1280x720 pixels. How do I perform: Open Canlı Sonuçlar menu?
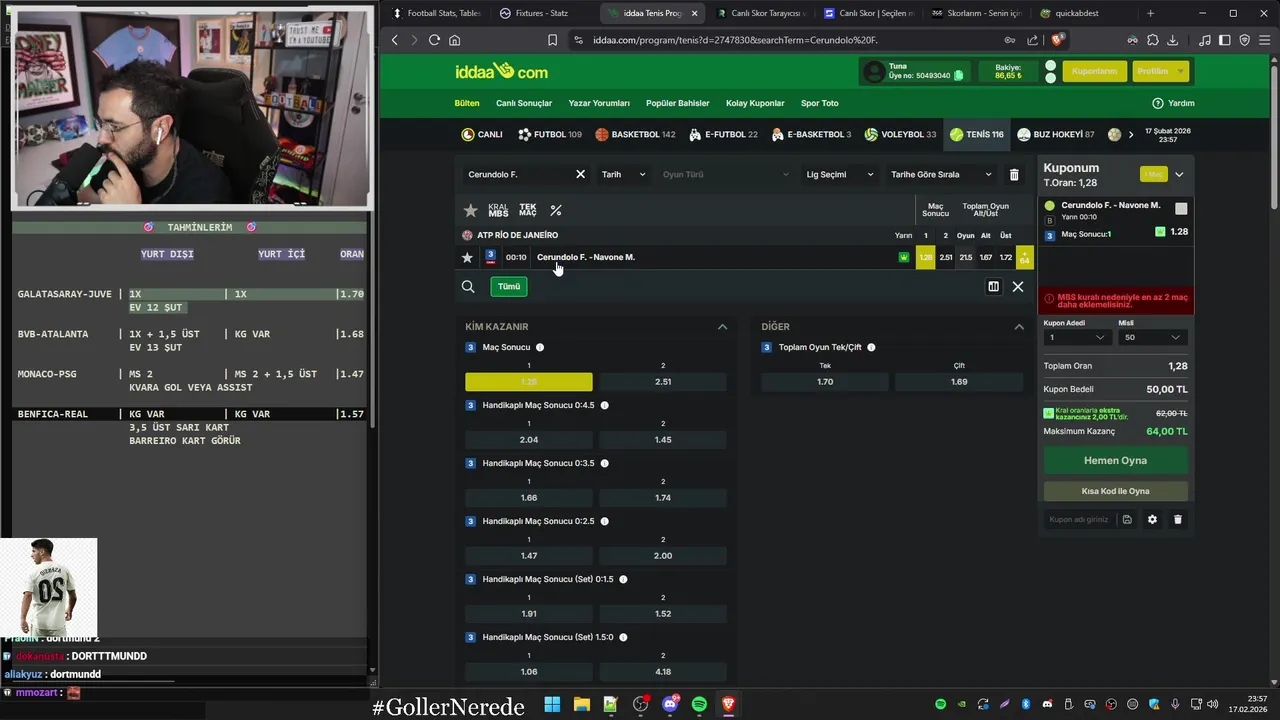[x=524, y=103]
